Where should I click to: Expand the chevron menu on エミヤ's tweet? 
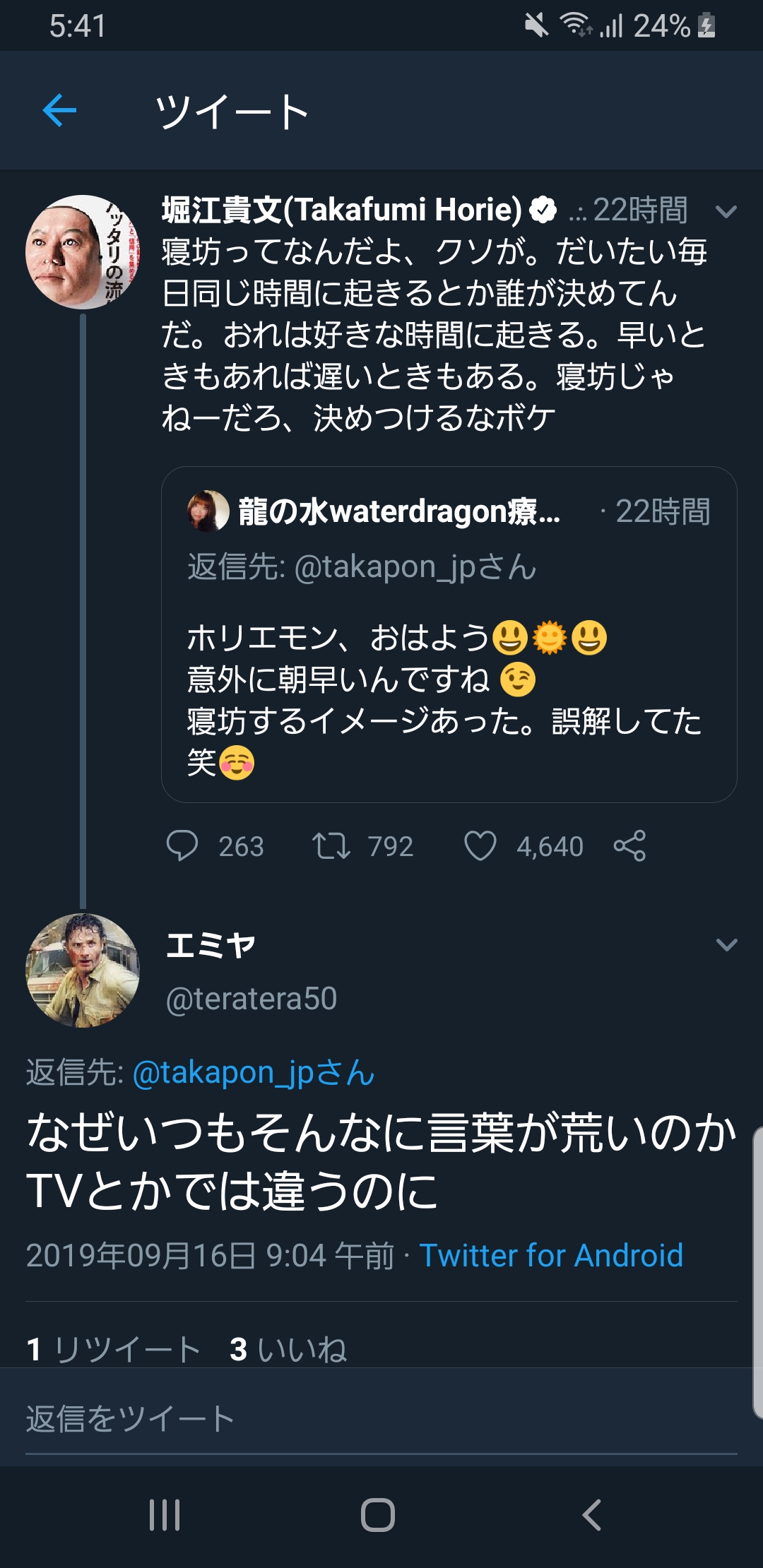(726, 944)
